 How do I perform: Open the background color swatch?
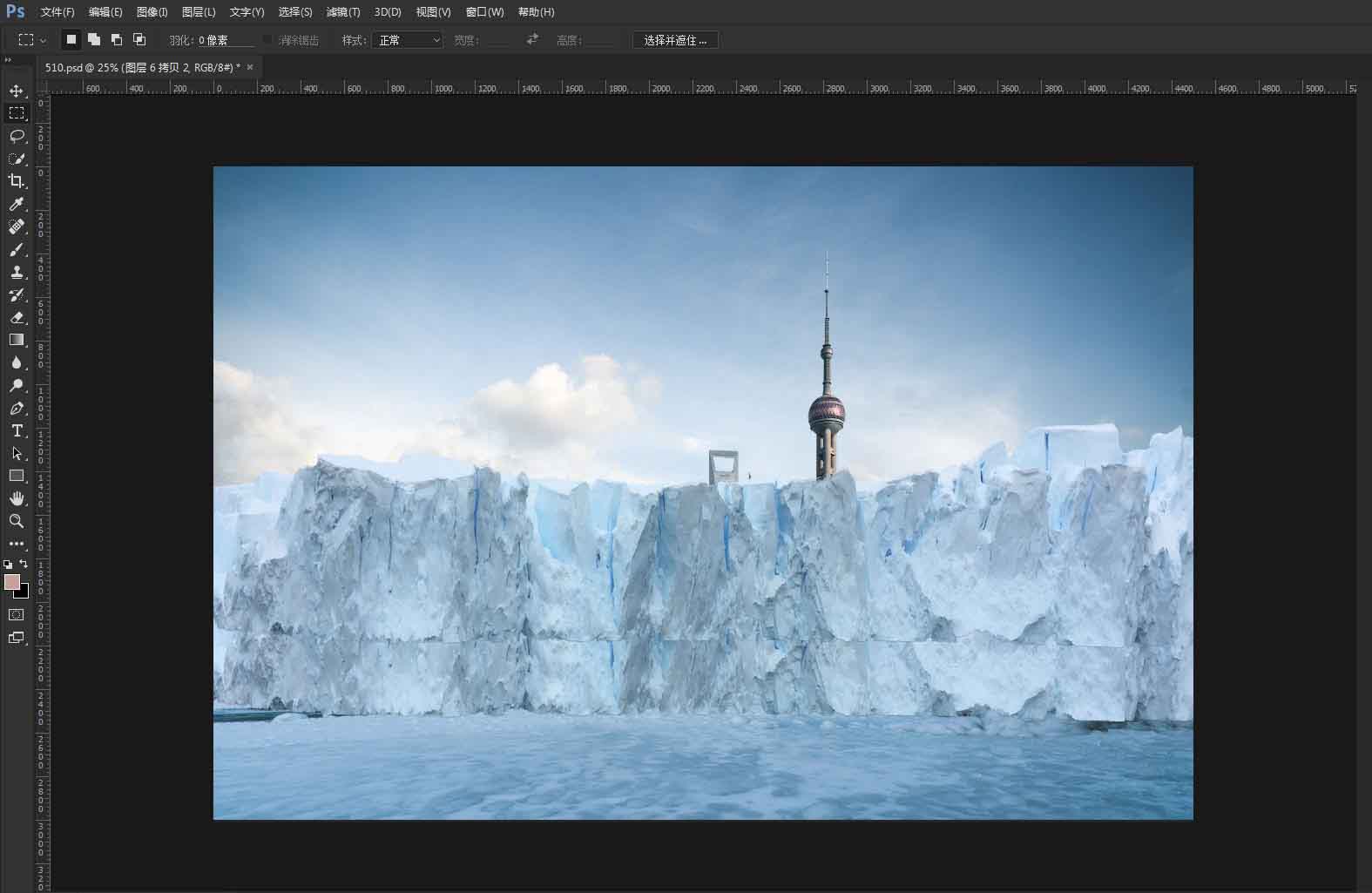(24, 594)
